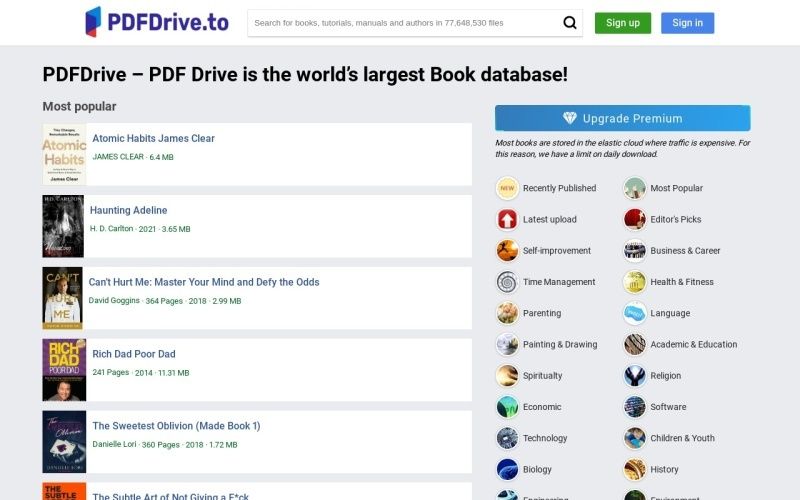Viewport: 800px width, 500px height.
Task: Click the Parenting category icon
Action: [507, 313]
